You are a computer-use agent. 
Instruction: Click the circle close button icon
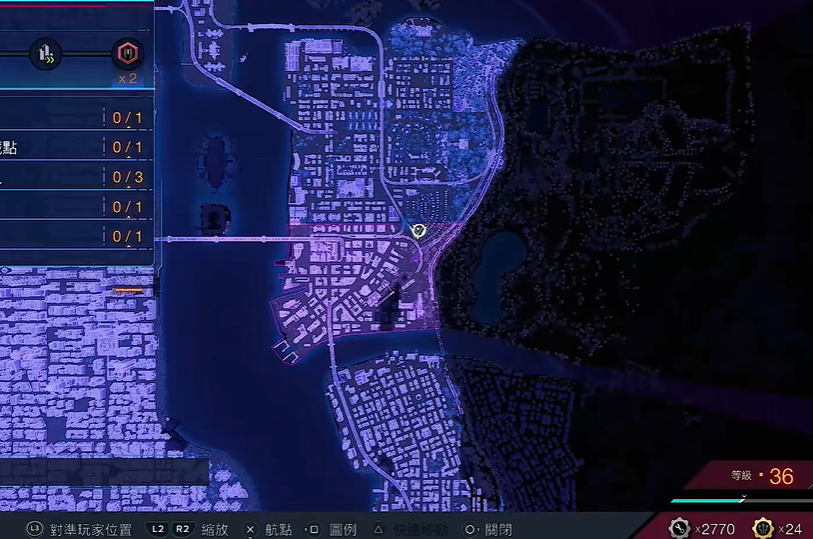tap(469, 530)
